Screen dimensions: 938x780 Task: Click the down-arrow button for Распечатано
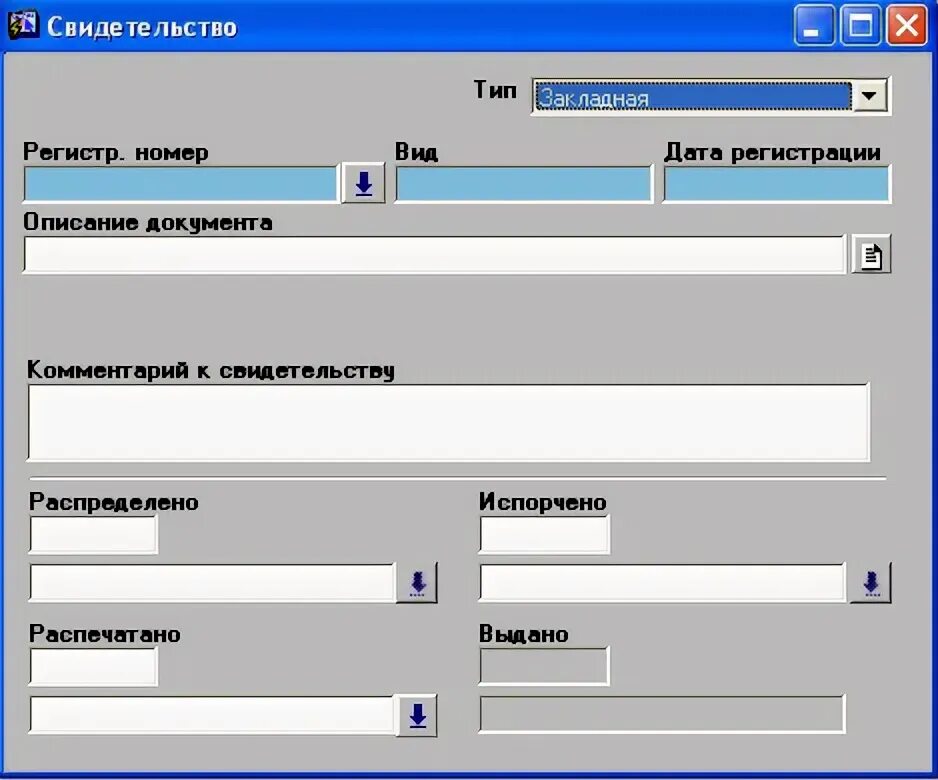(417, 715)
